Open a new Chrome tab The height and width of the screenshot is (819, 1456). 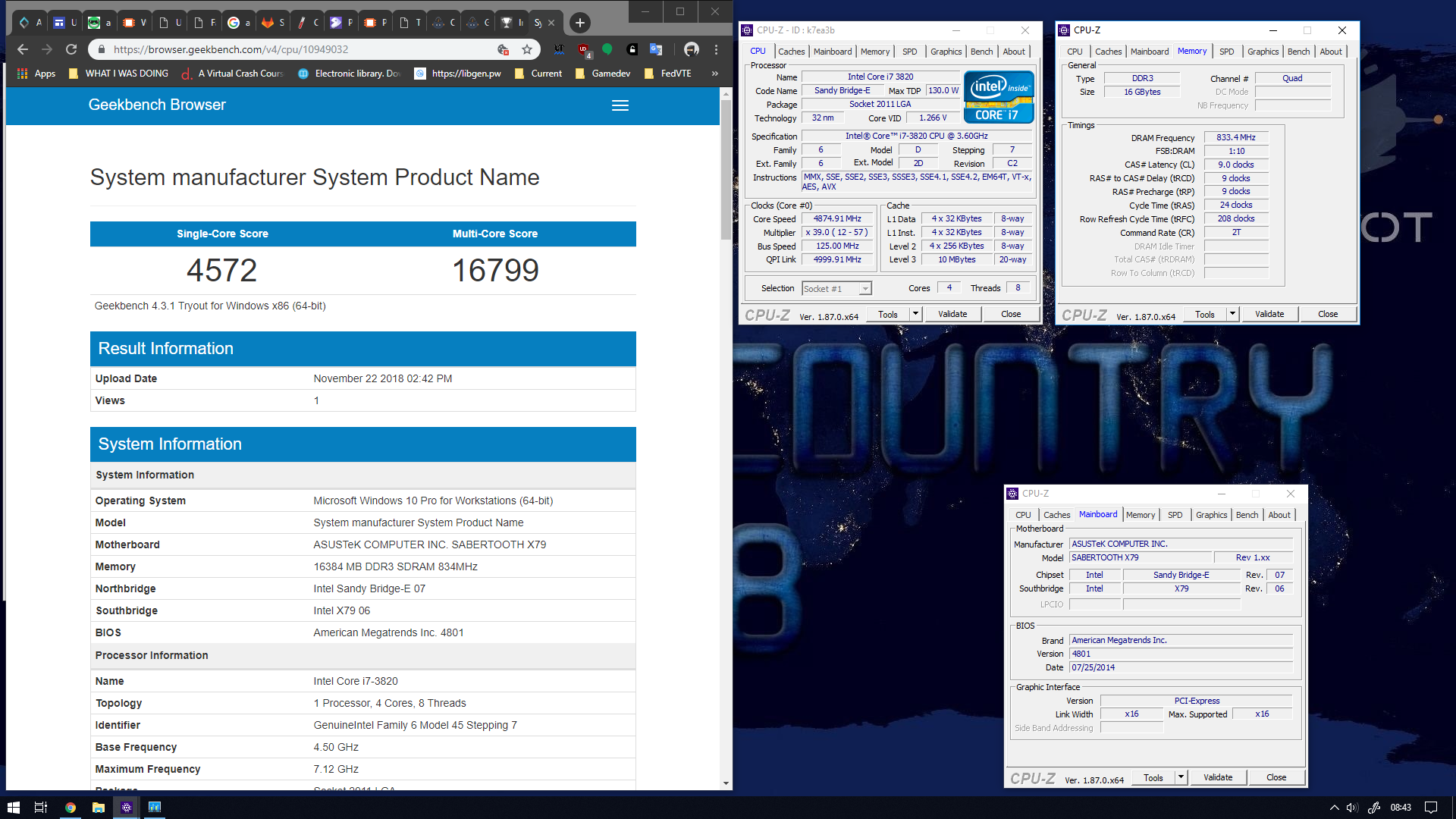(579, 23)
